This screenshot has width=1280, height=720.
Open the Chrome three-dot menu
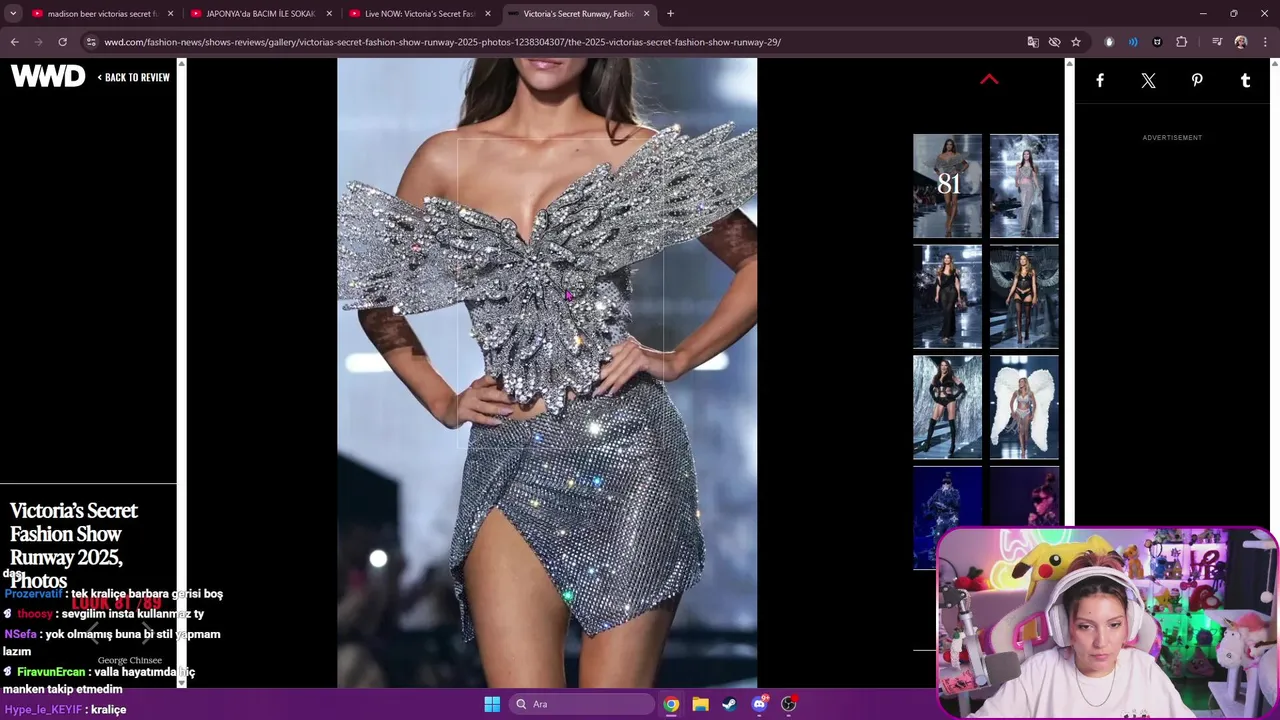click(1265, 42)
